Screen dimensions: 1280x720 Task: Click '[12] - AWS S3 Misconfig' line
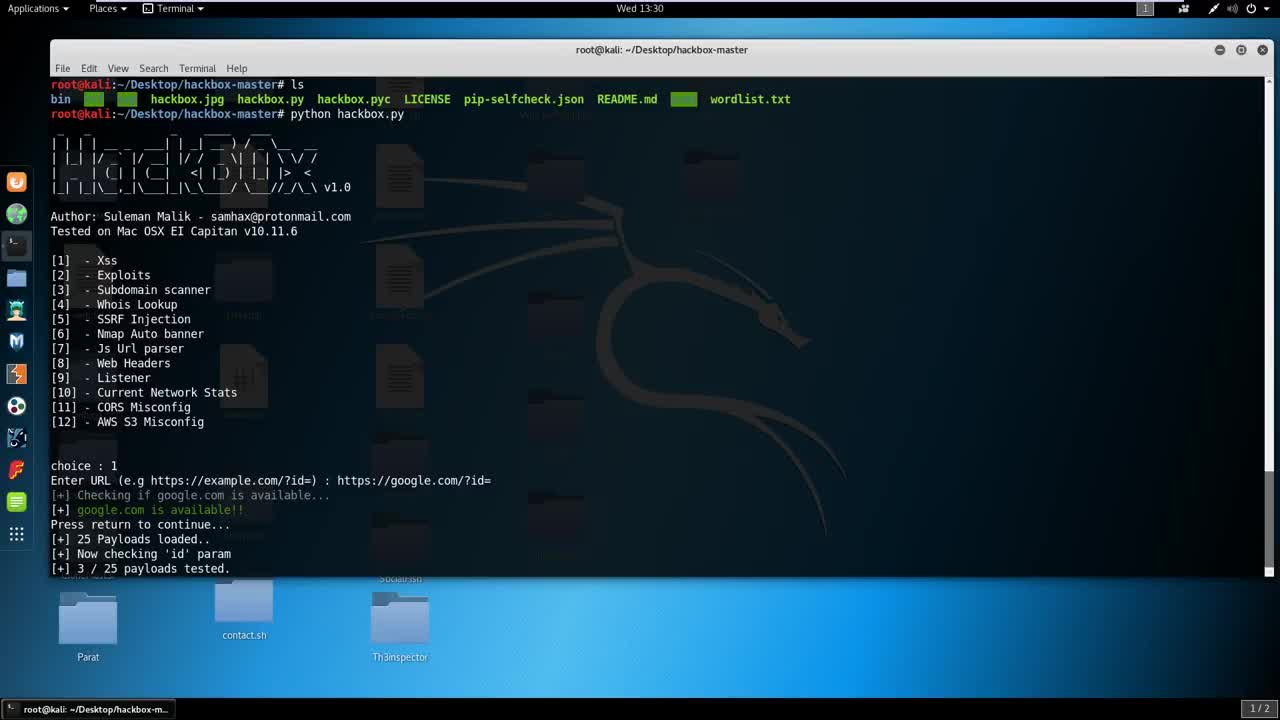(x=127, y=422)
